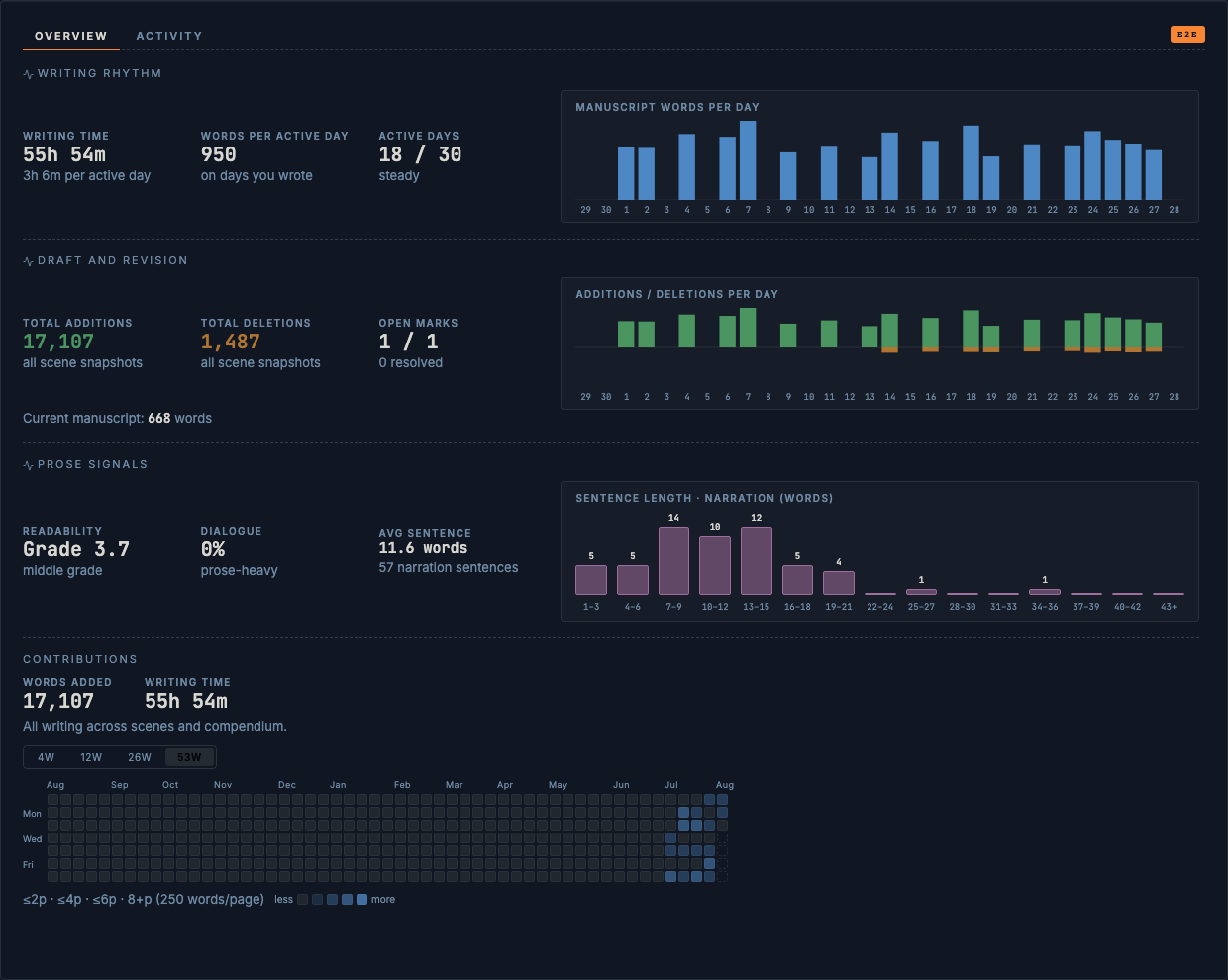
Task: Click the 10-12 sentence length bar labeled 10
Action: point(715,565)
